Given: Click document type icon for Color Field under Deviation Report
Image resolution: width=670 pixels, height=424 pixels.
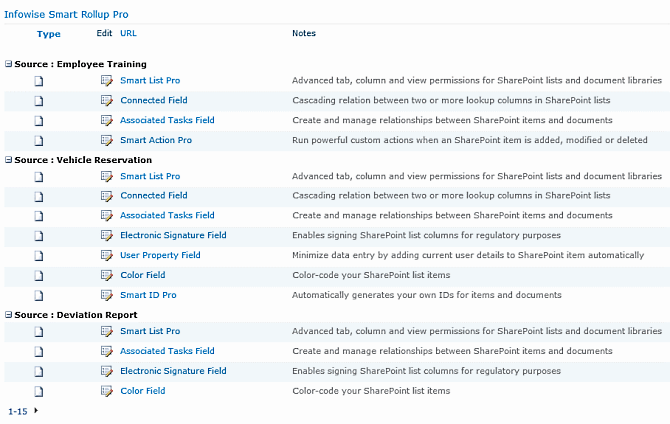Looking at the screenshot, I should tap(39, 391).
